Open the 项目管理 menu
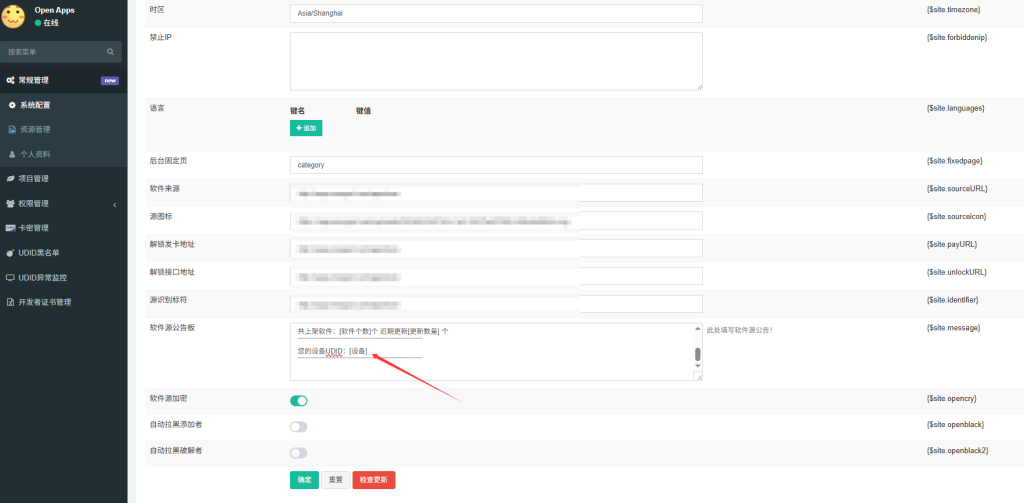Viewport: 1024px width, 503px height. tap(63, 178)
